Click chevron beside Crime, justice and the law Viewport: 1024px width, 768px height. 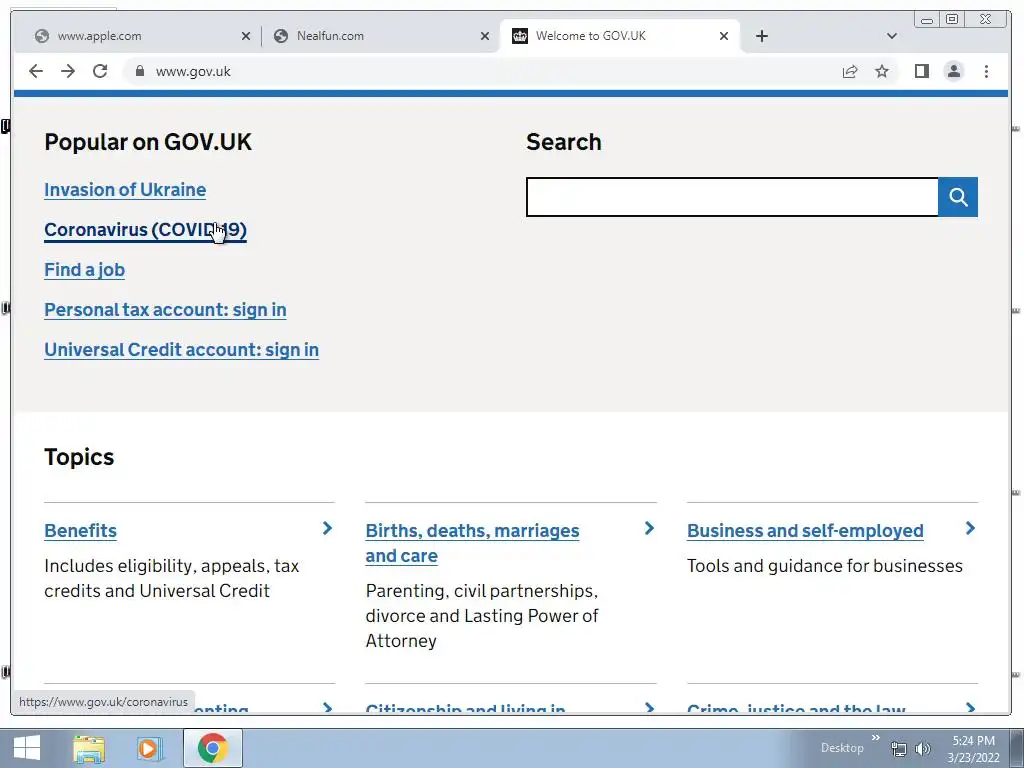[x=970, y=708]
